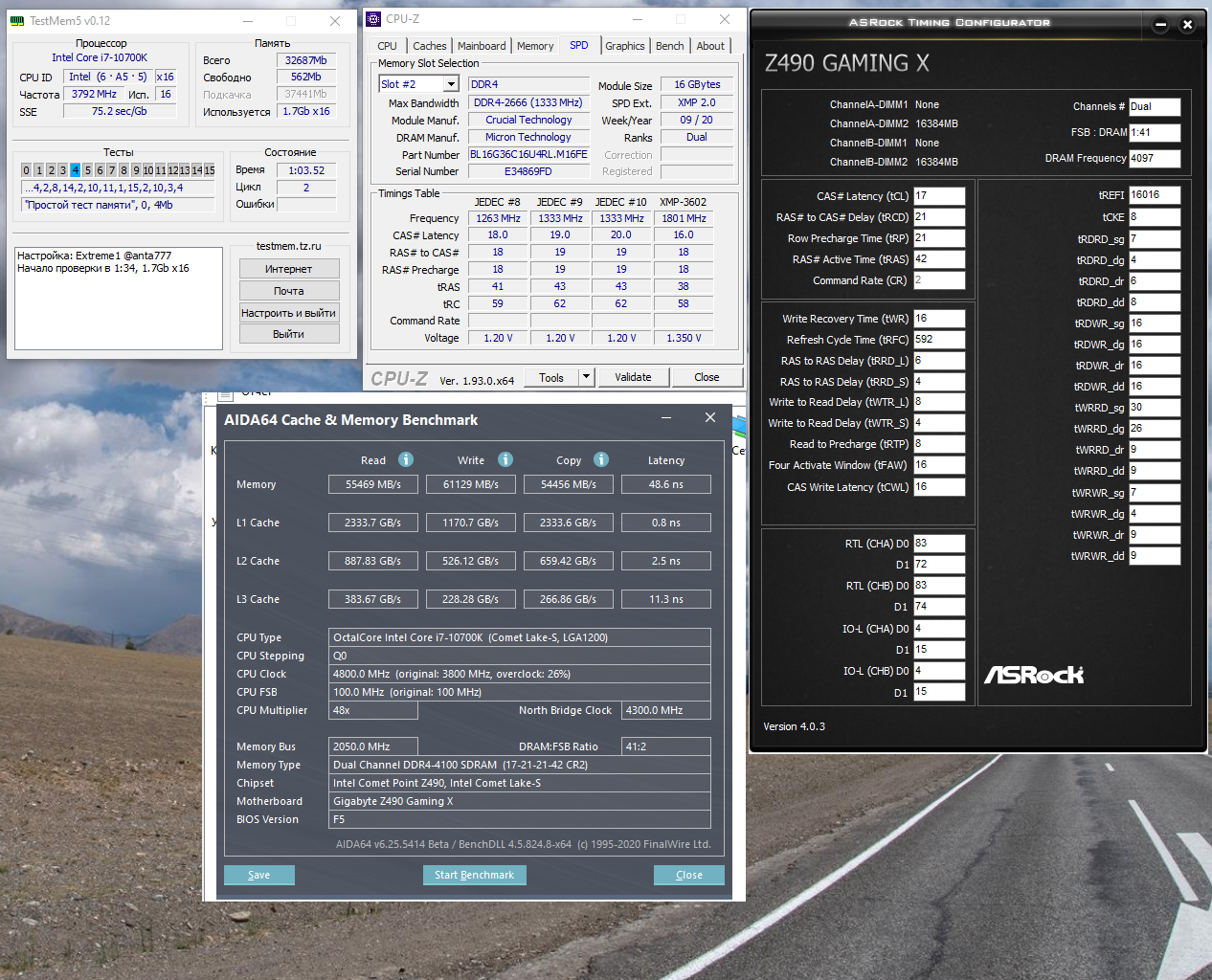Viewport: 1212px width, 980px height.
Task: Click the TestMem5 title bar icon
Action: click(x=17, y=20)
